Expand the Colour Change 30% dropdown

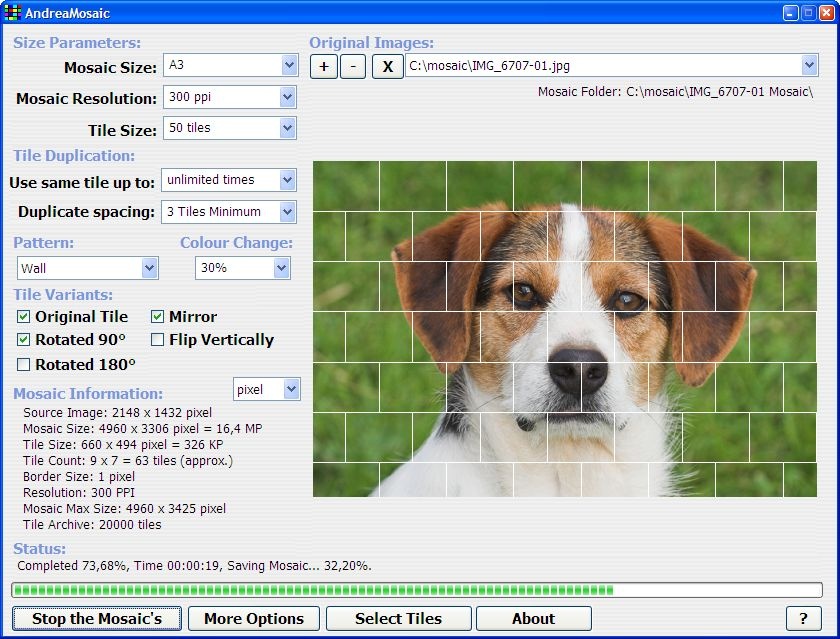click(281, 268)
